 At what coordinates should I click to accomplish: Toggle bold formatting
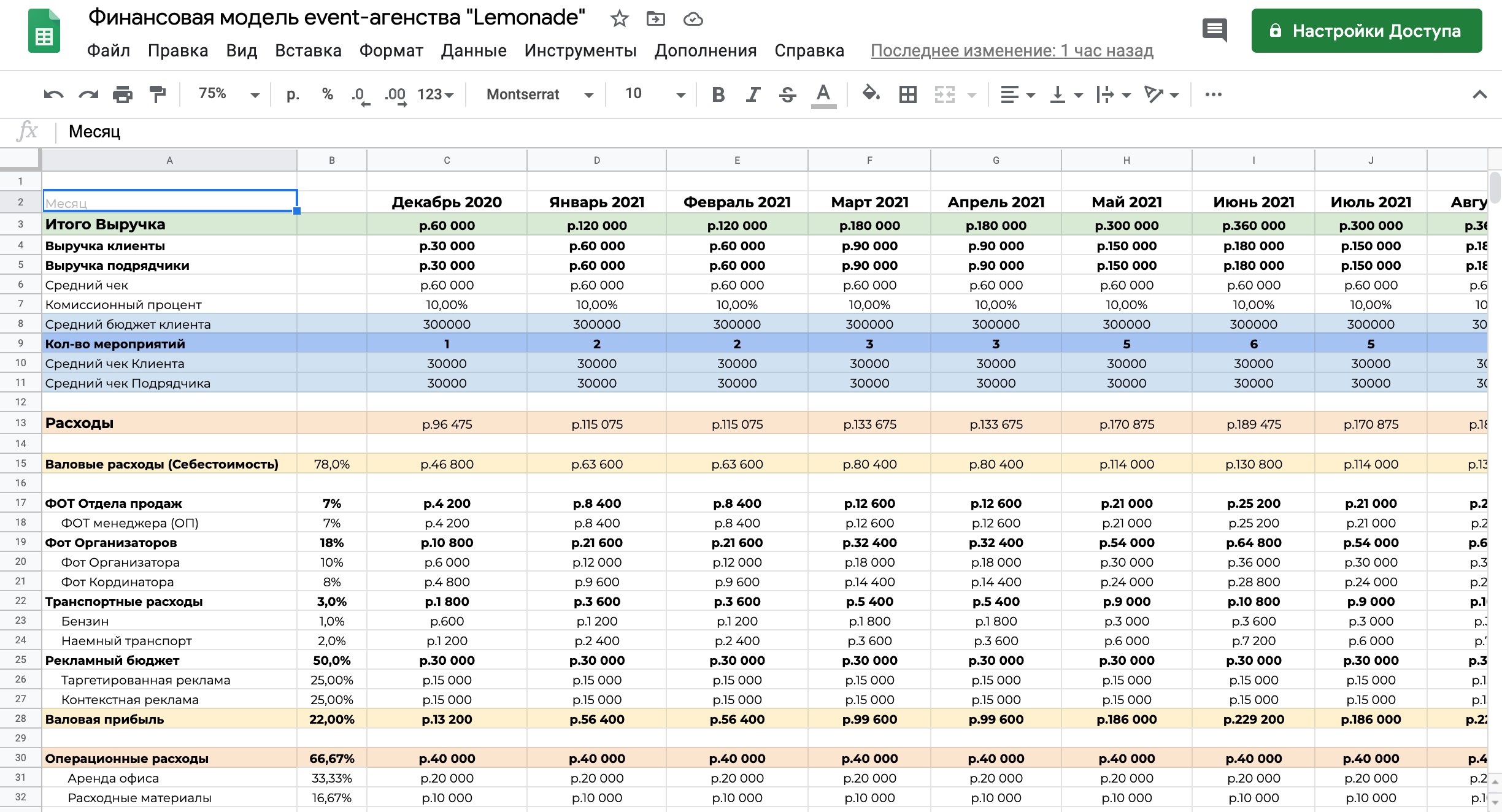[718, 94]
